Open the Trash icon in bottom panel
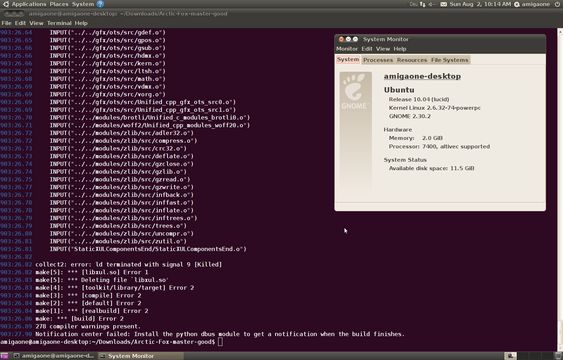 (x=557, y=356)
